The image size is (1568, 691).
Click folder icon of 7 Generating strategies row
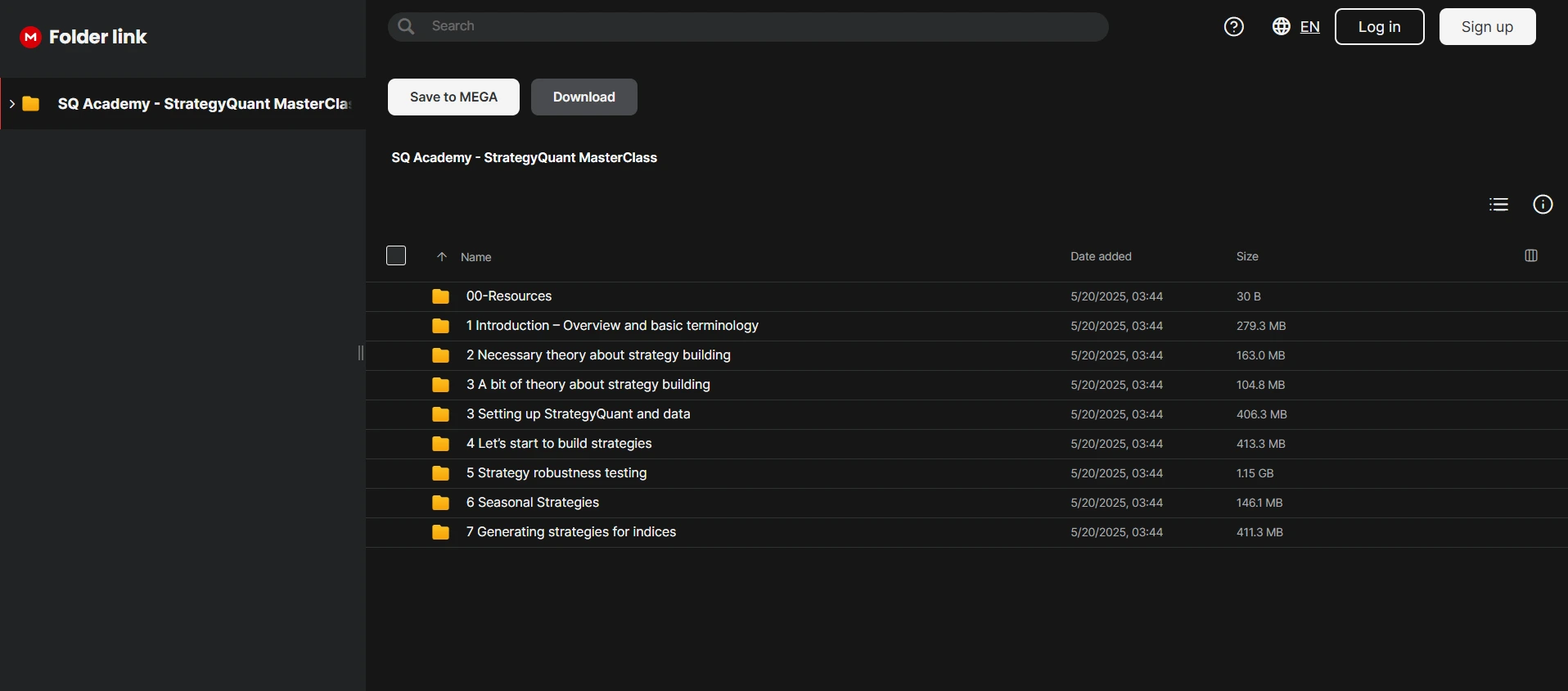coord(440,532)
